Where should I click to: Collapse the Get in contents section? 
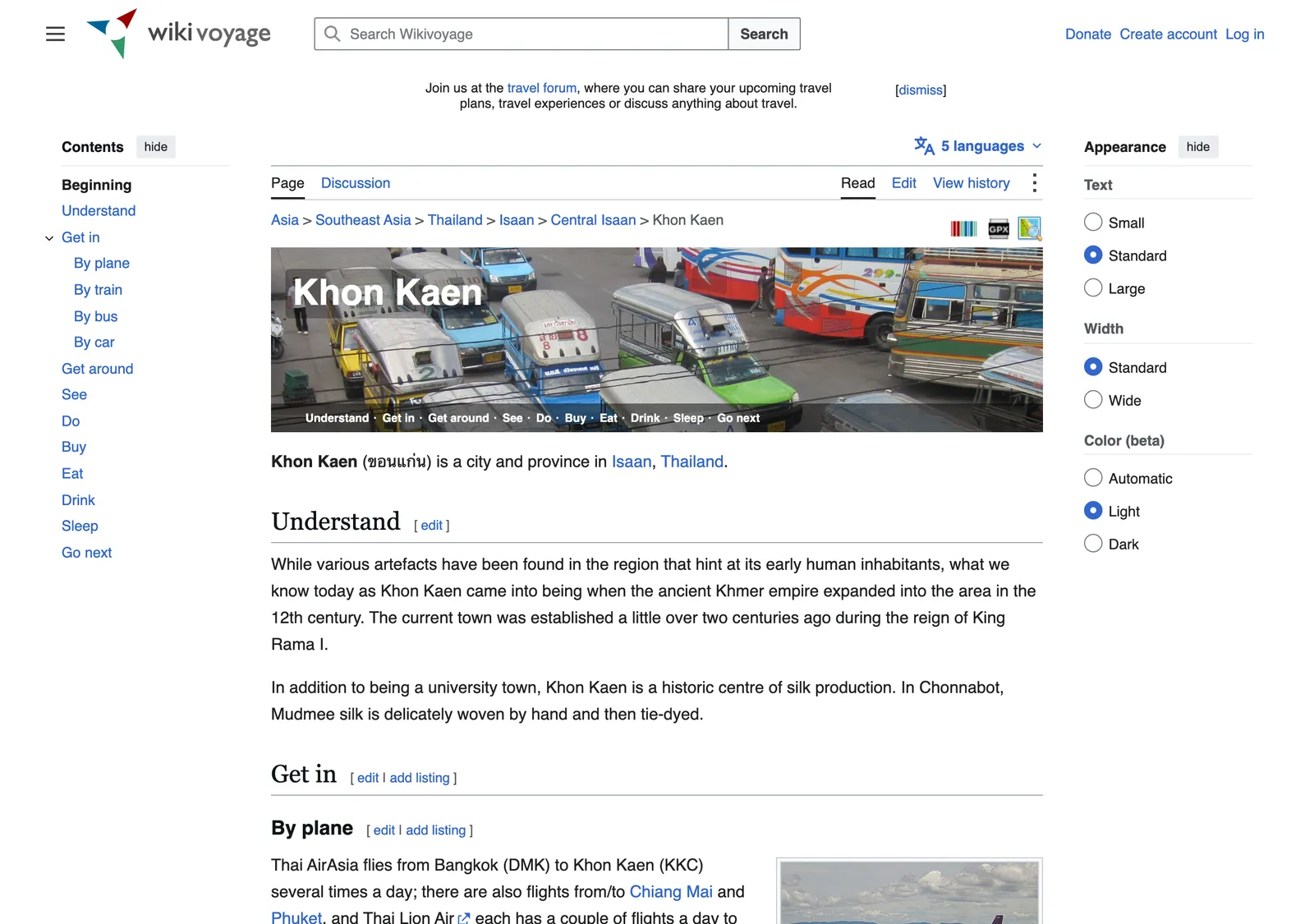point(49,238)
